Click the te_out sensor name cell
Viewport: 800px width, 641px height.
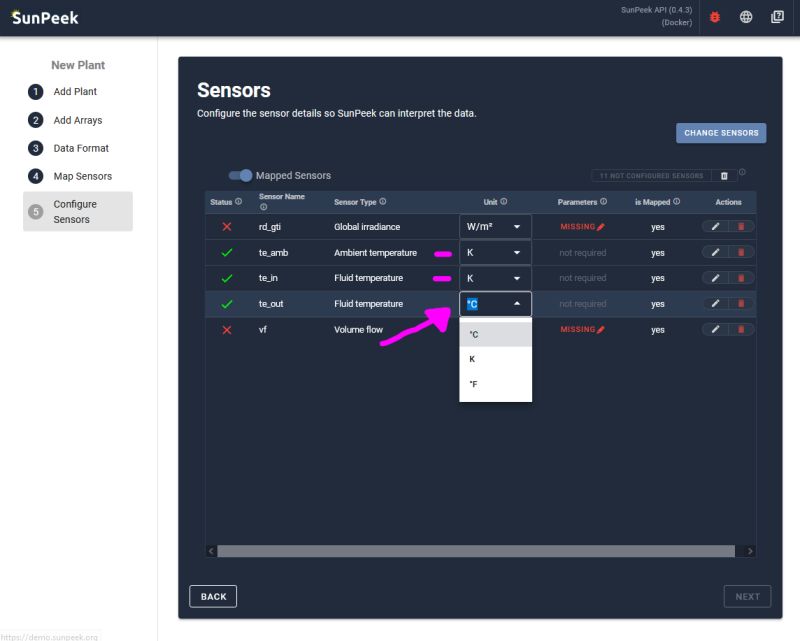click(x=270, y=304)
